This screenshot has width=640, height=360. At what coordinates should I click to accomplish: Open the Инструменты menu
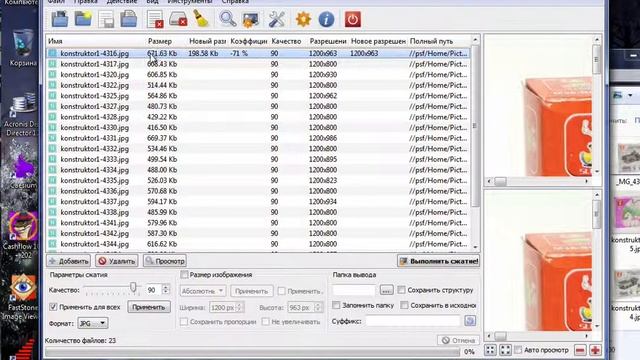point(190,2)
